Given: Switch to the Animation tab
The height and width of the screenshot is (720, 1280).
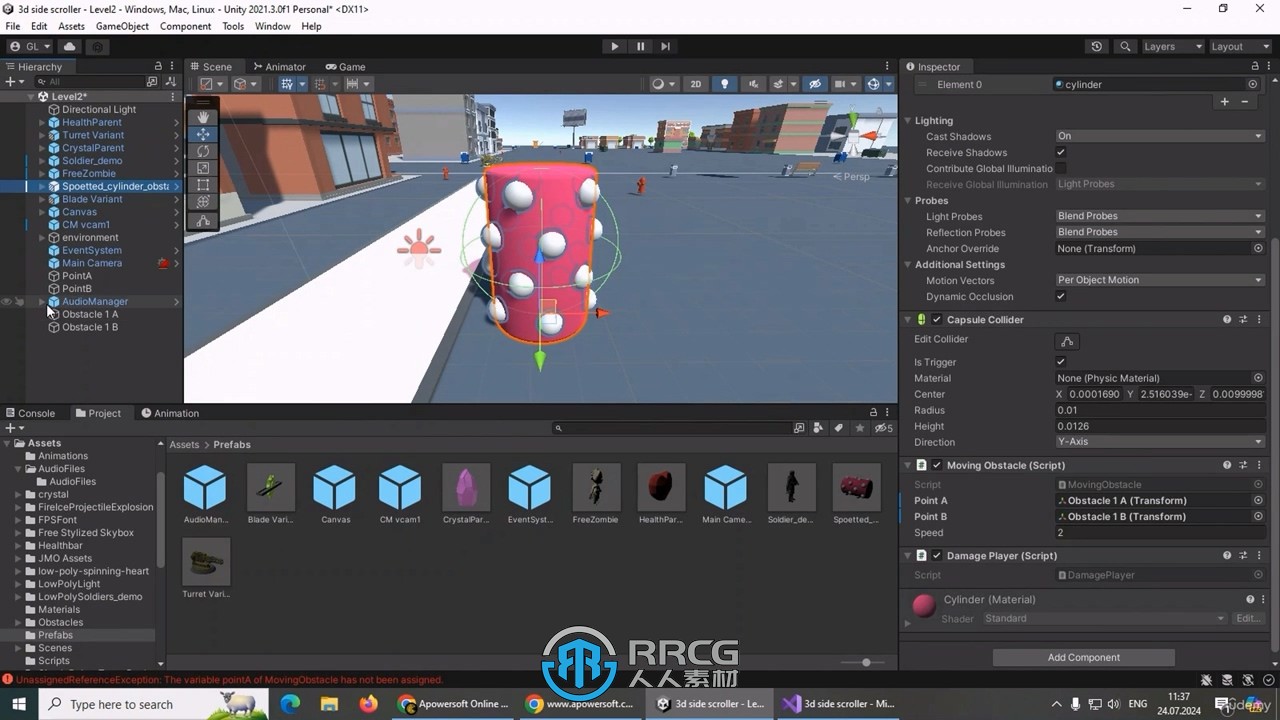Looking at the screenshot, I should tap(170, 413).
